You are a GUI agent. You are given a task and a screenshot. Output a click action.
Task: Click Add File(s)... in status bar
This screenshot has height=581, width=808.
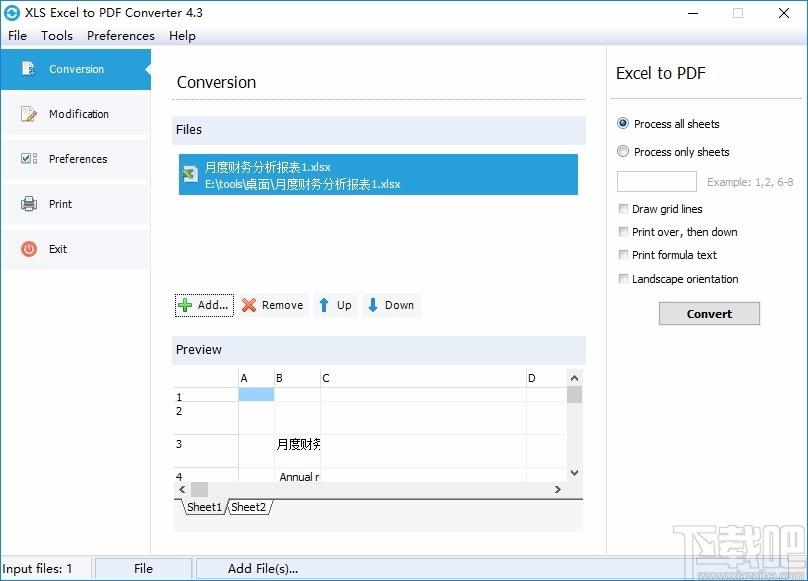[263, 569]
